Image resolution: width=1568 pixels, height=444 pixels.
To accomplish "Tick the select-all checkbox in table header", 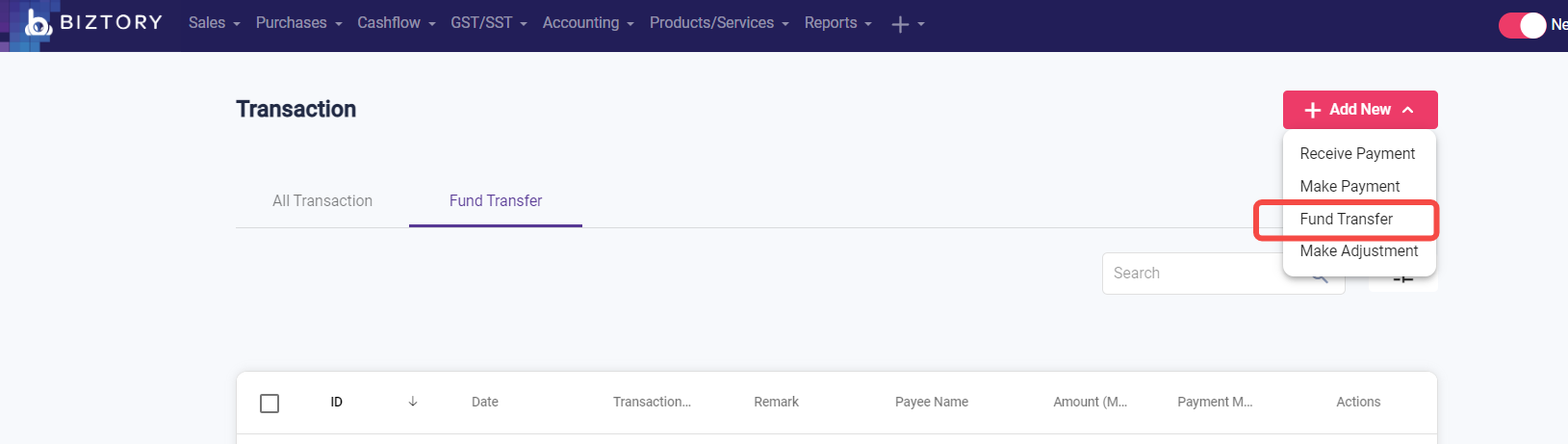I will click(270, 403).
